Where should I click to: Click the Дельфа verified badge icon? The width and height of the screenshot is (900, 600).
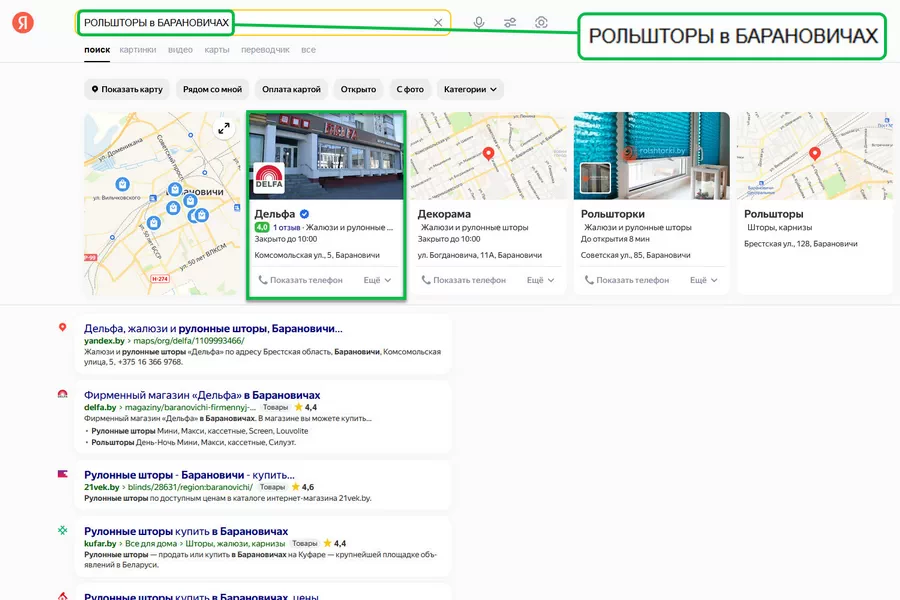305,214
